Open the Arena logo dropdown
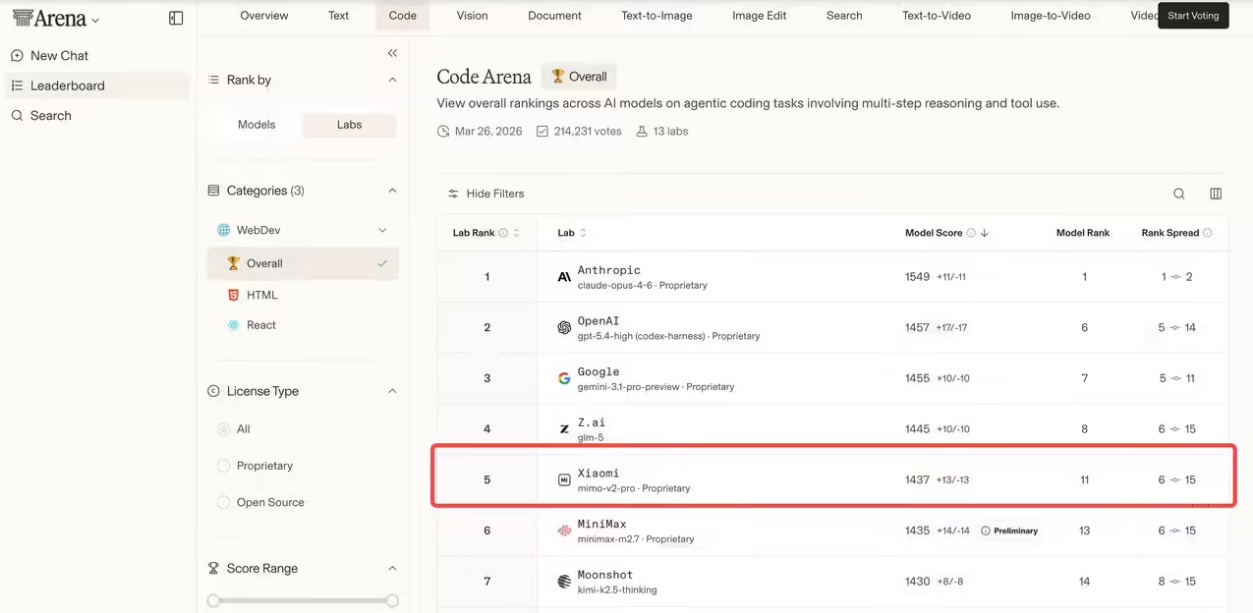This screenshot has width=1253, height=613. coord(56,18)
